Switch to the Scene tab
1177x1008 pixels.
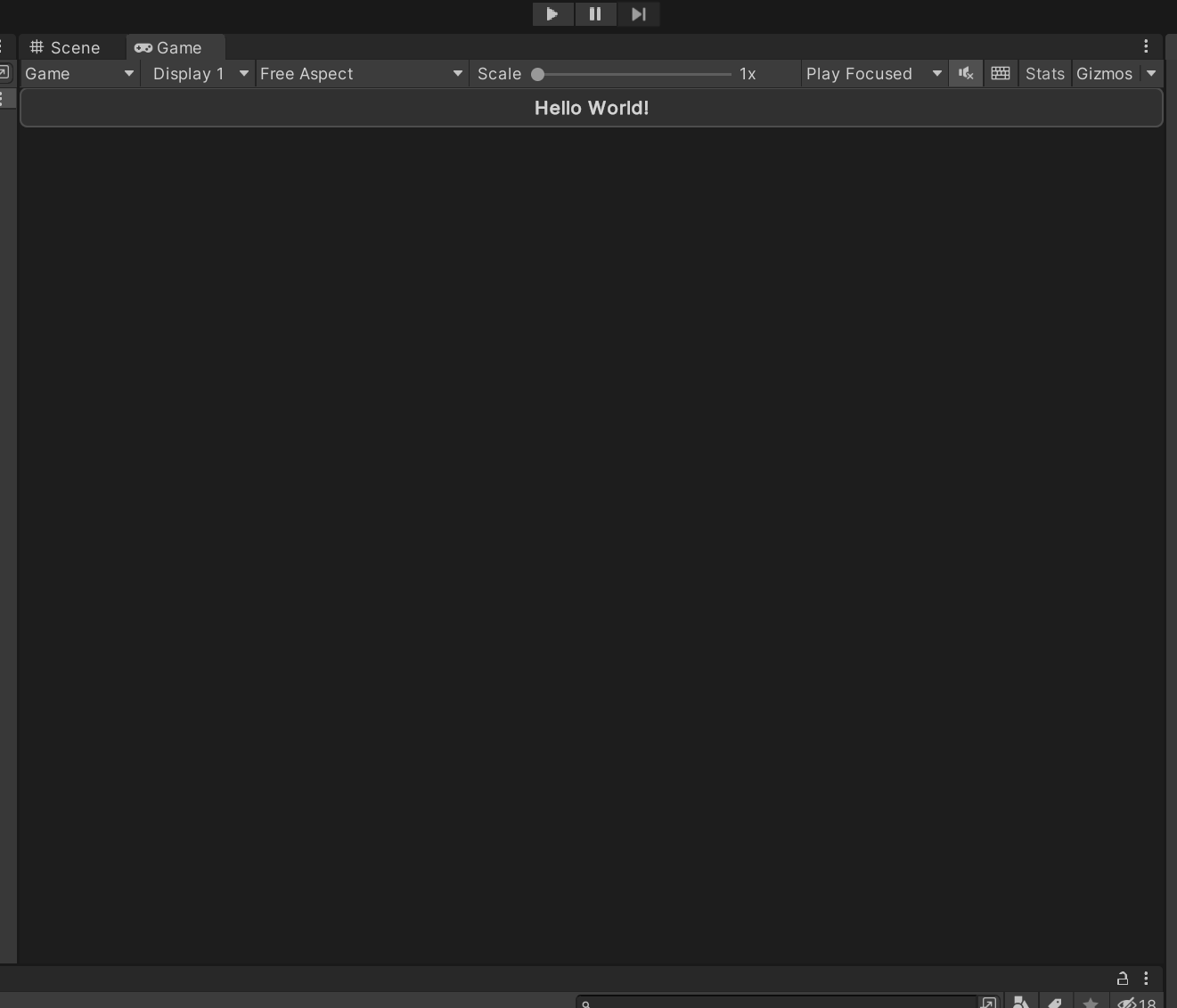pos(65,47)
